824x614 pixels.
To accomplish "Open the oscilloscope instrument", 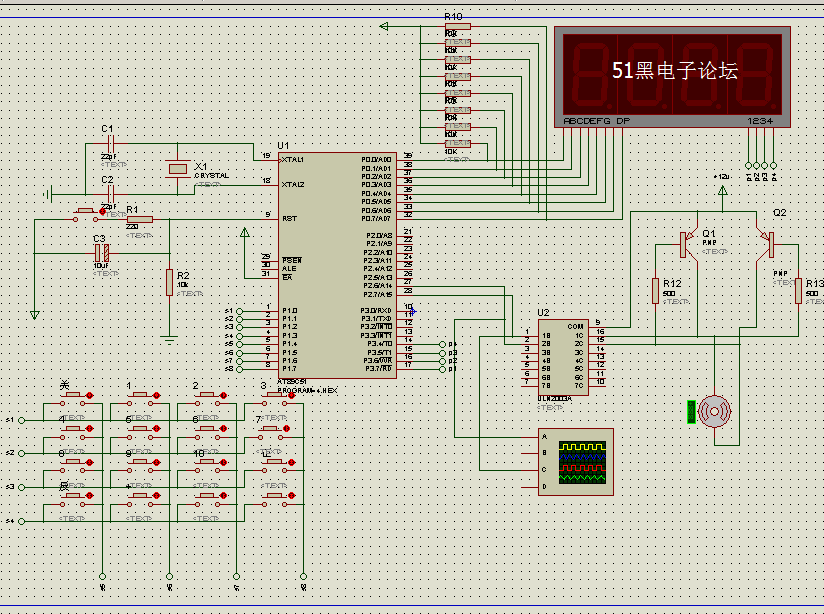I will pyautogui.click(x=577, y=461).
